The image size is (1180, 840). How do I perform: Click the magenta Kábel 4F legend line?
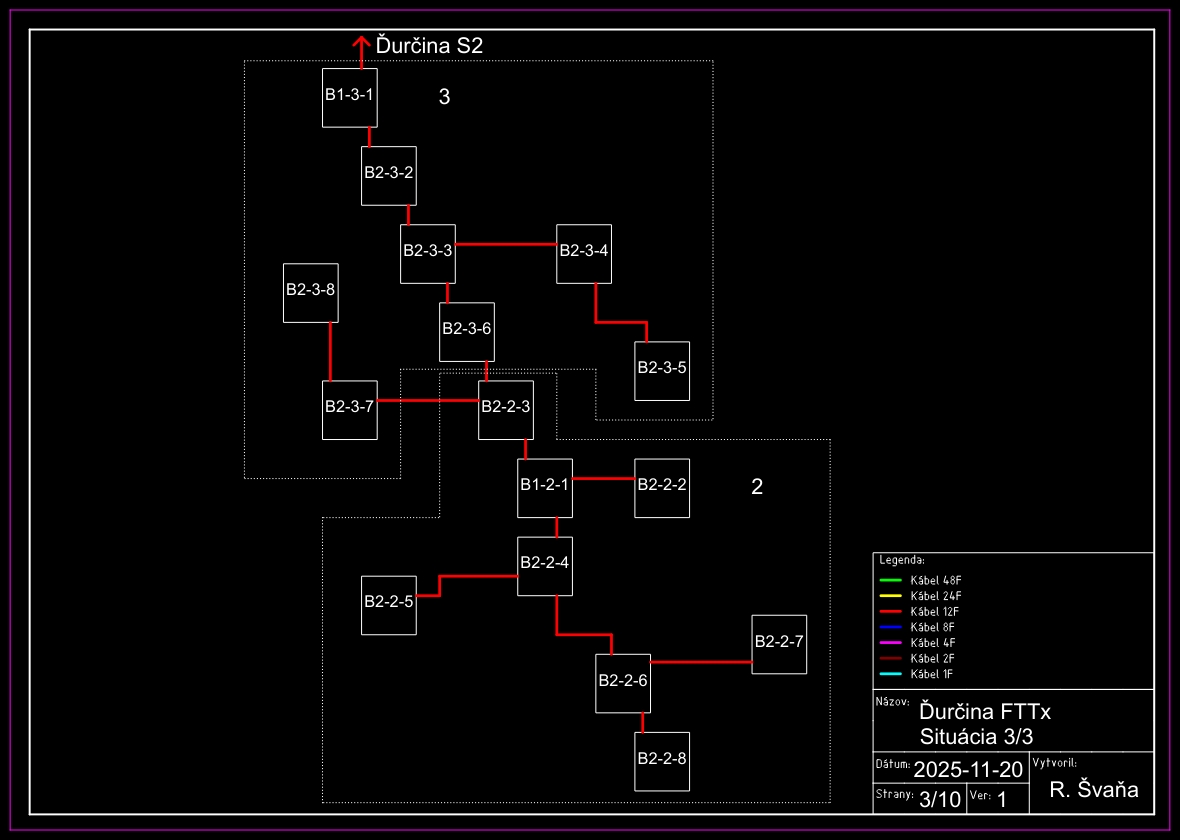pos(890,642)
